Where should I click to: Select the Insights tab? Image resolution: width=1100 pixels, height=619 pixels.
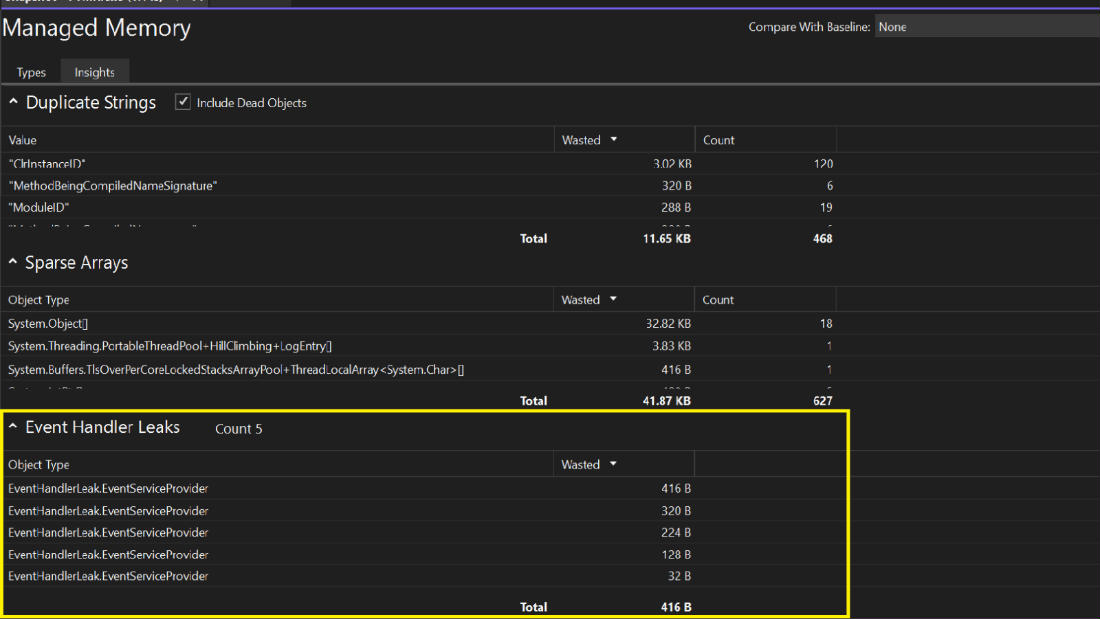tap(95, 72)
